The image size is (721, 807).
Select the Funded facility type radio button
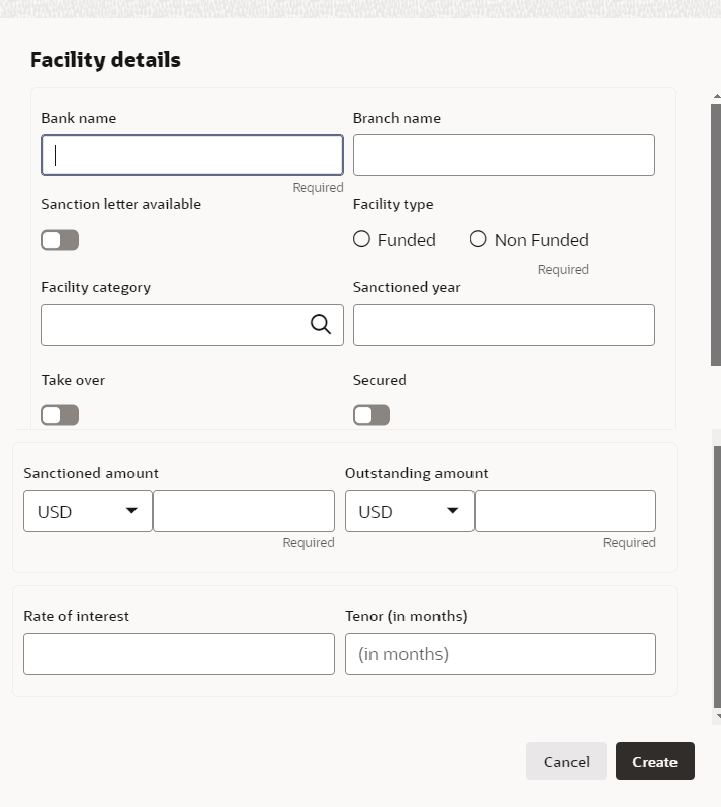pyautogui.click(x=361, y=239)
